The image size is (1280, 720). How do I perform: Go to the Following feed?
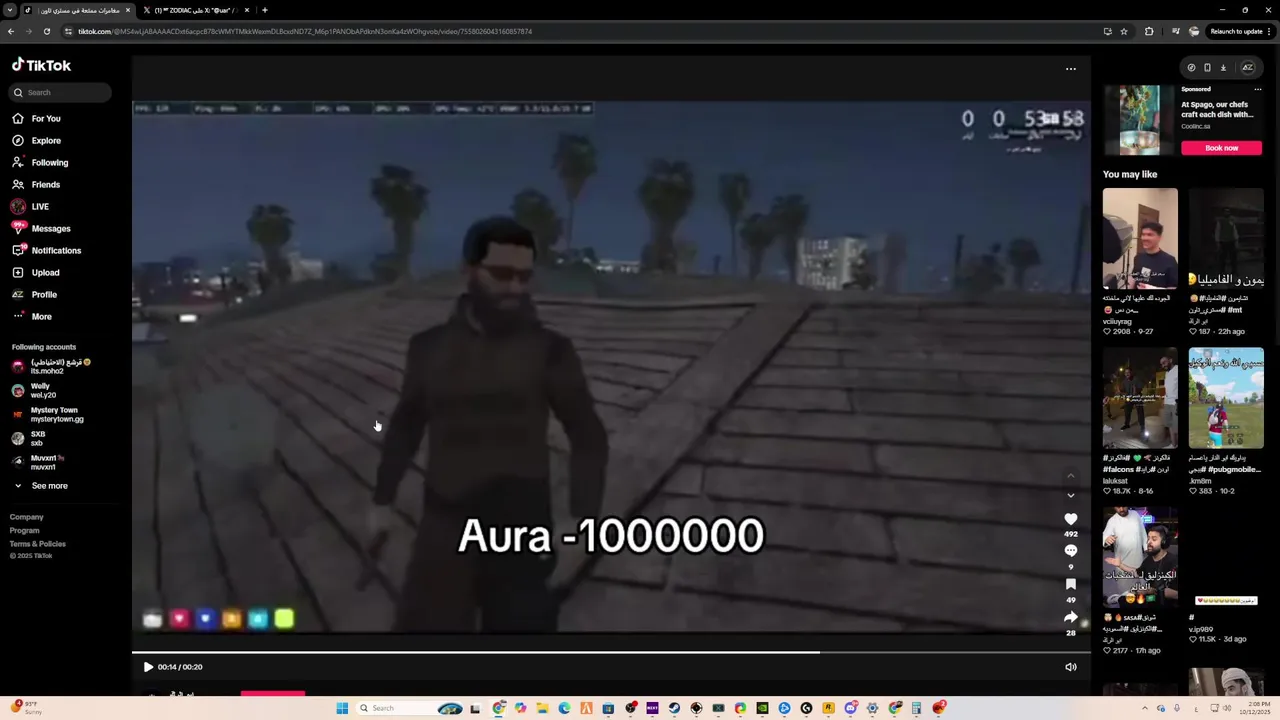point(49,163)
